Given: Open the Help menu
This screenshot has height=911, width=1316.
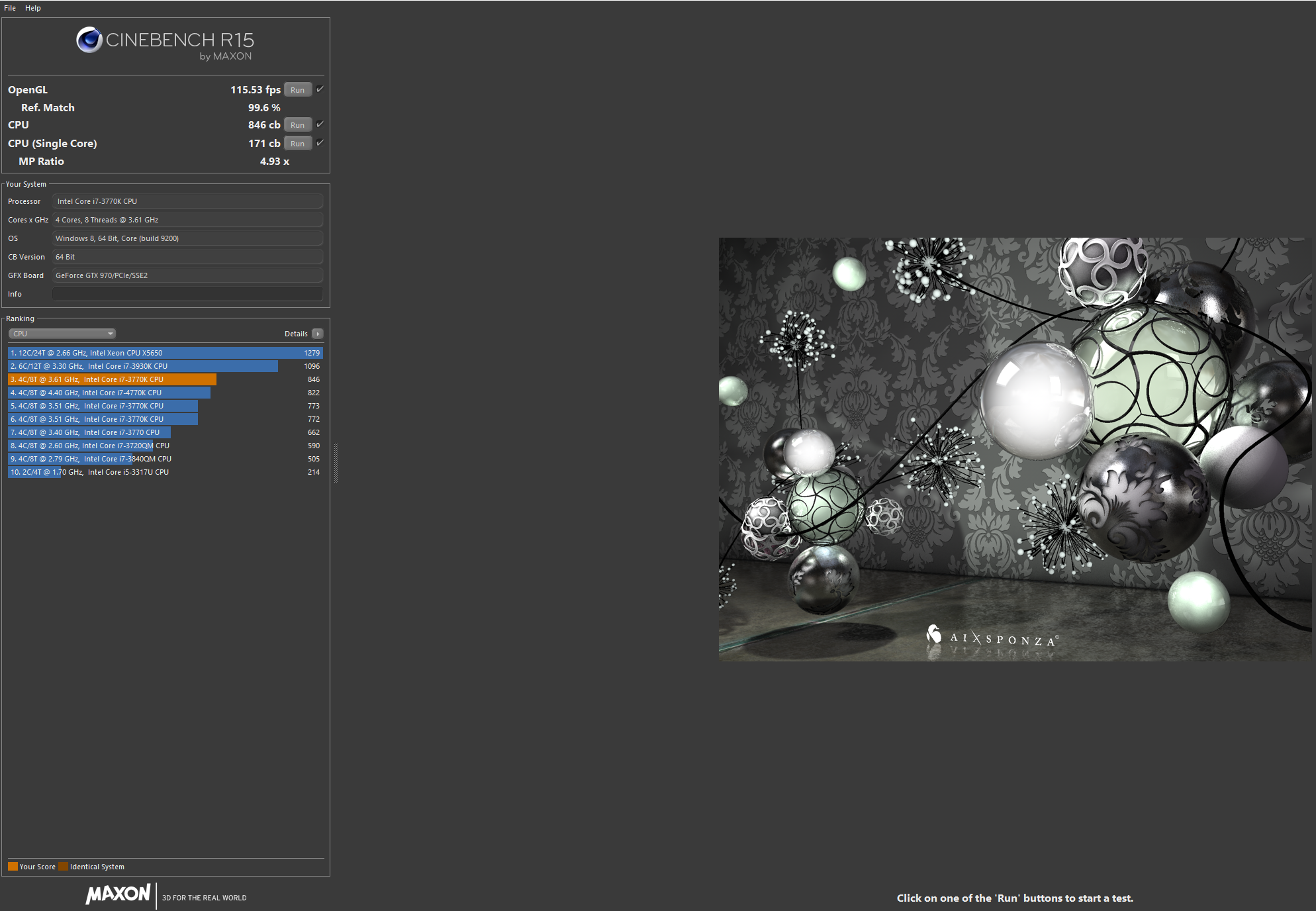Looking at the screenshot, I should pyautogui.click(x=33, y=8).
